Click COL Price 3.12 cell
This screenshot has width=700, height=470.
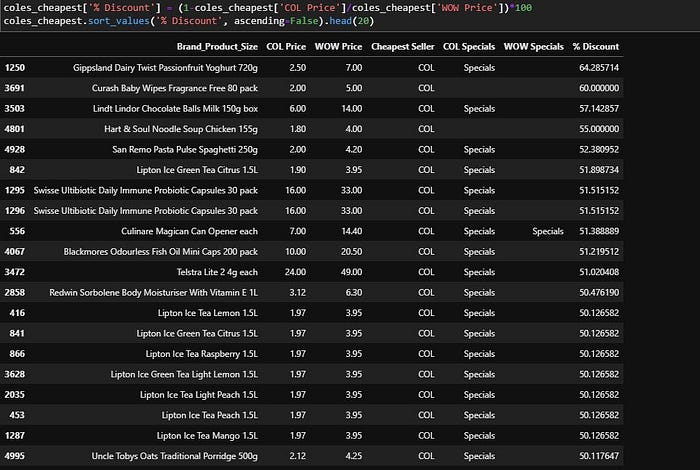coord(297,293)
